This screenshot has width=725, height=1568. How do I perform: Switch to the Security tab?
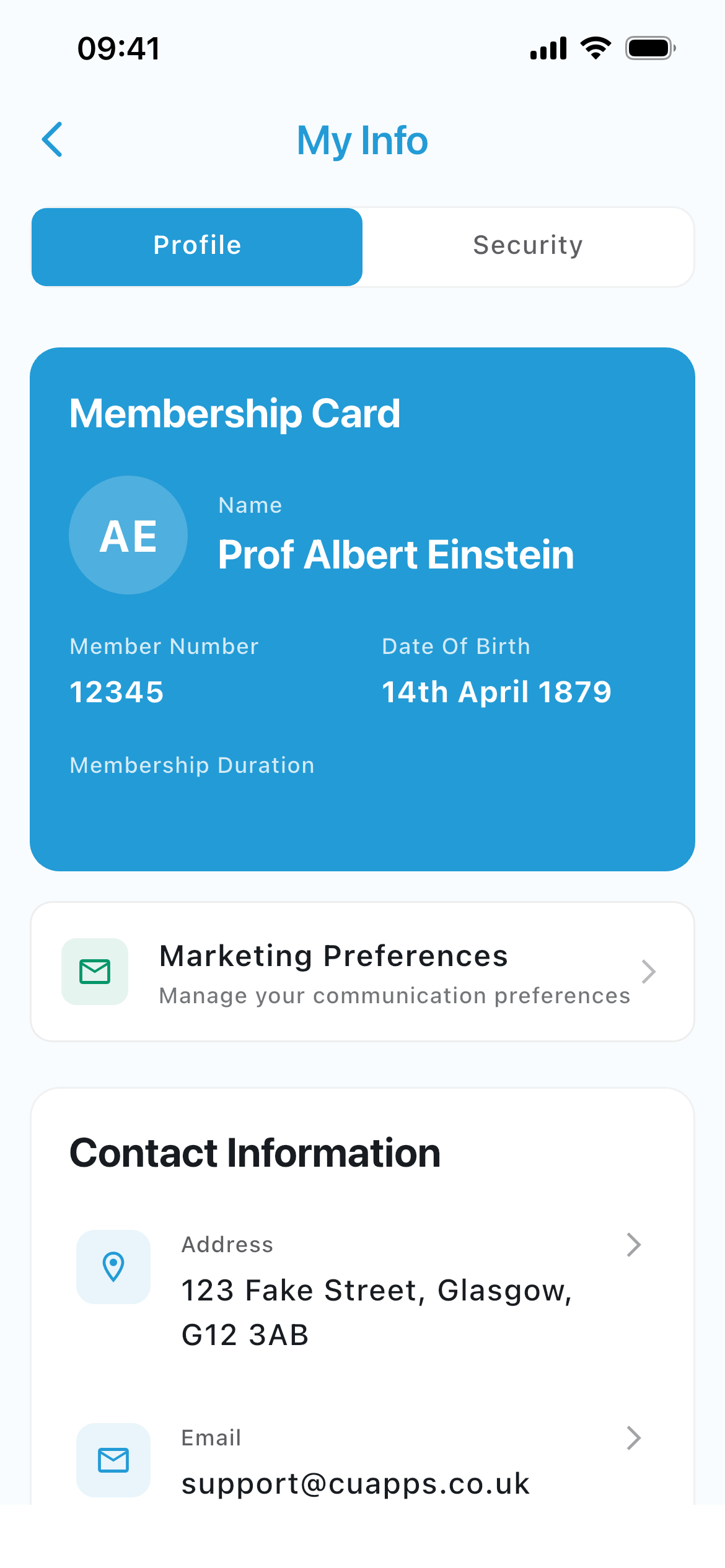[528, 246]
